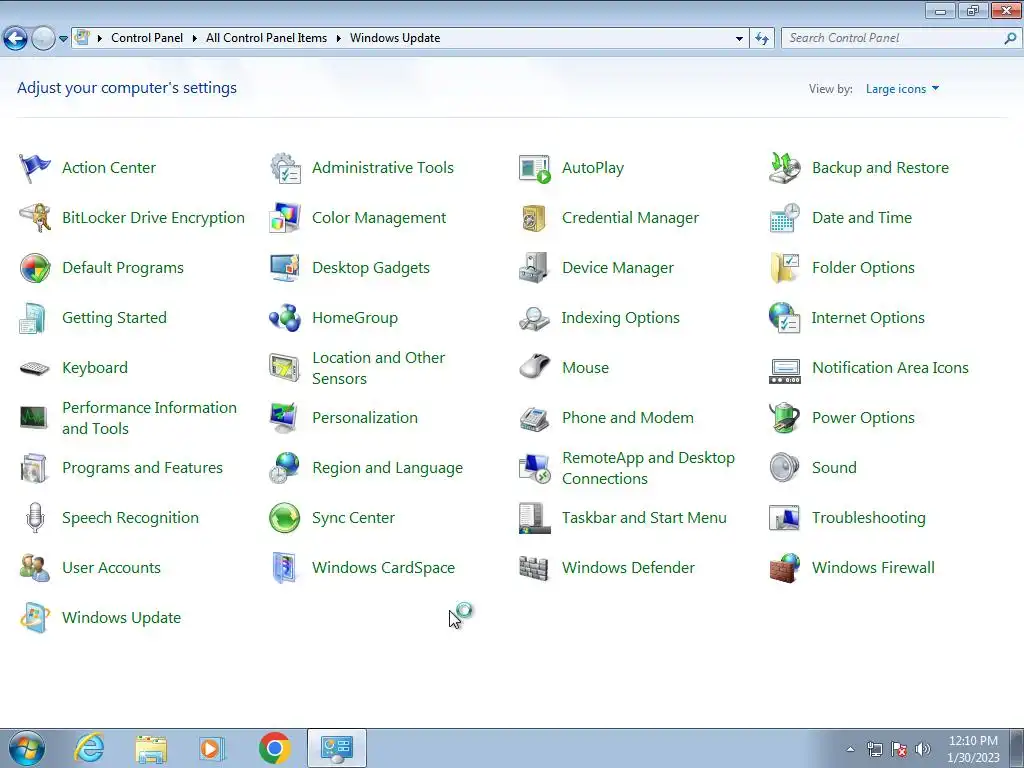Click the Desktop Gadgets icon

tap(285, 268)
